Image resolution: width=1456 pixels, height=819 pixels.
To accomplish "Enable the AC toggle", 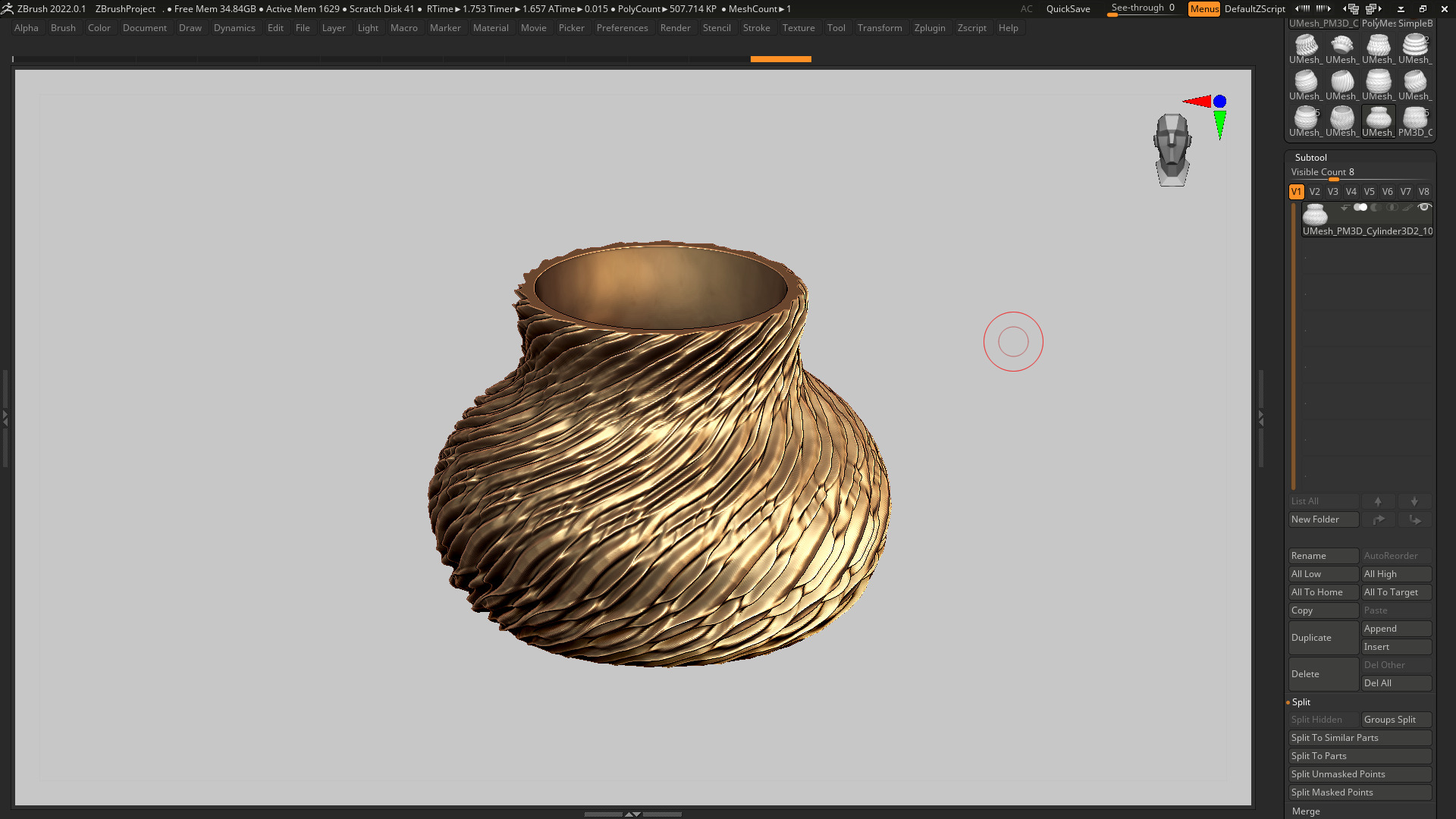I will pos(1026,9).
